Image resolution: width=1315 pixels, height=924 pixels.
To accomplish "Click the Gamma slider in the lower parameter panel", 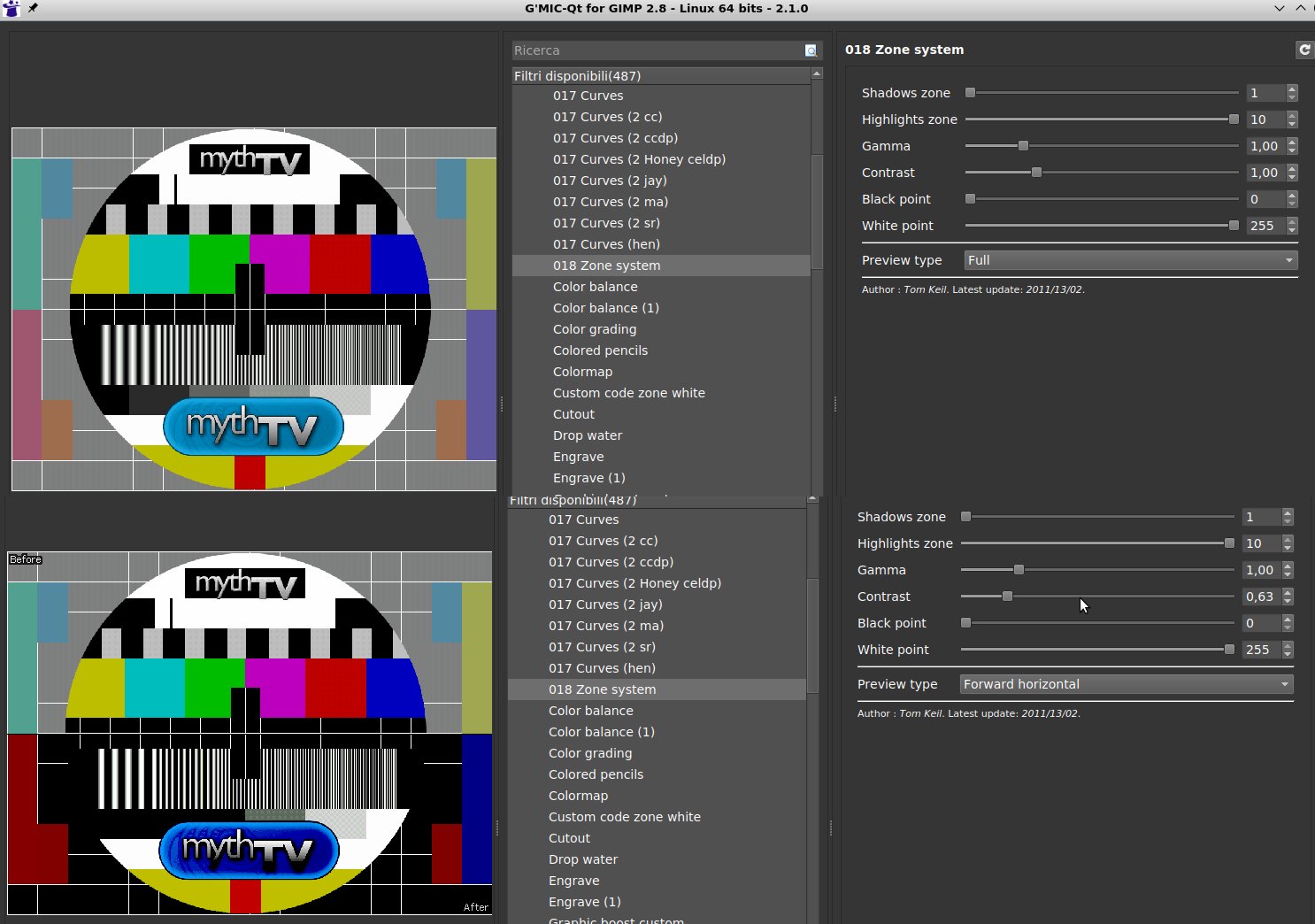I will point(1097,570).
